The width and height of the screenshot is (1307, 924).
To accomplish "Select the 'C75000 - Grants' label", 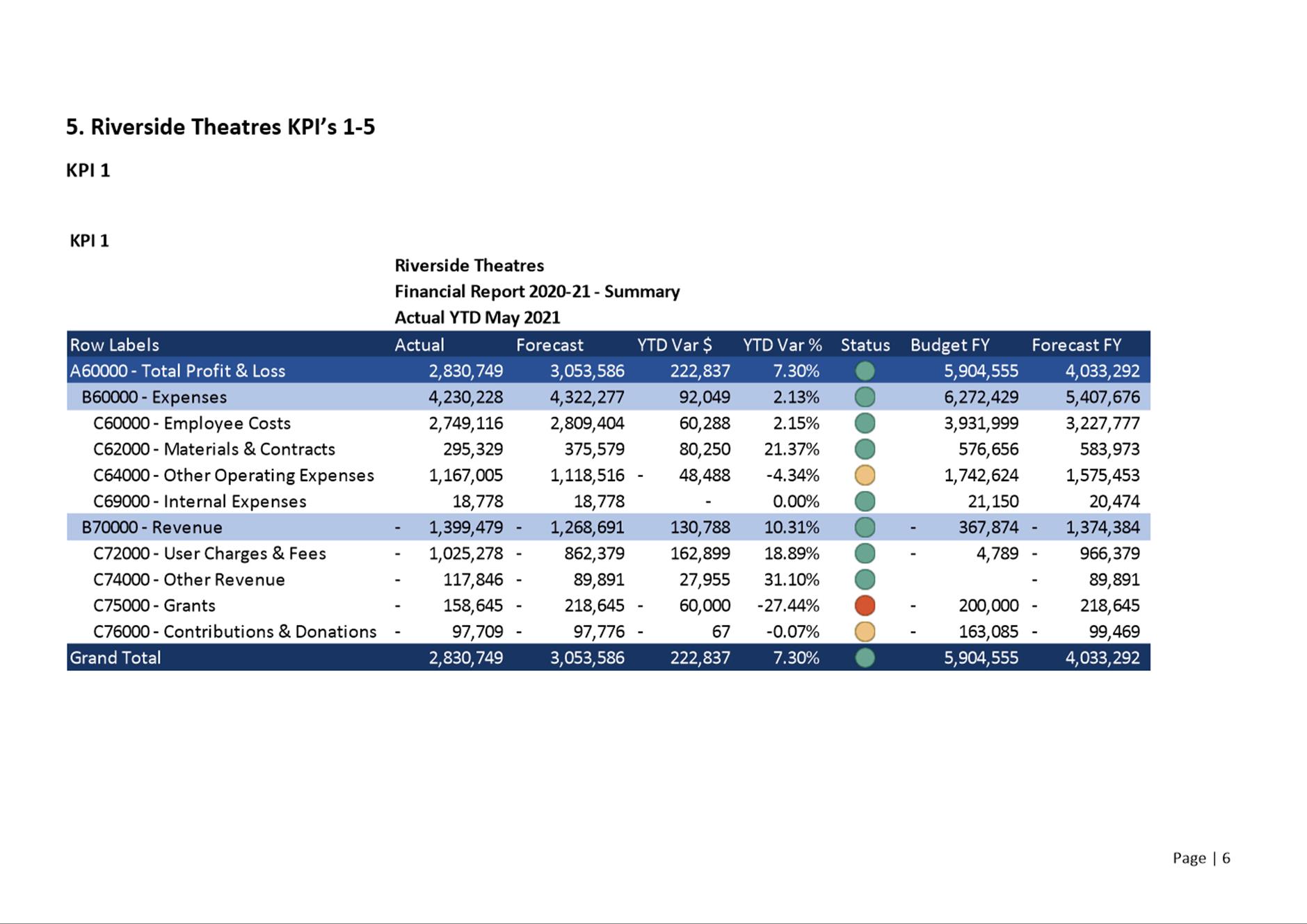I will click(x=154, y=606).
